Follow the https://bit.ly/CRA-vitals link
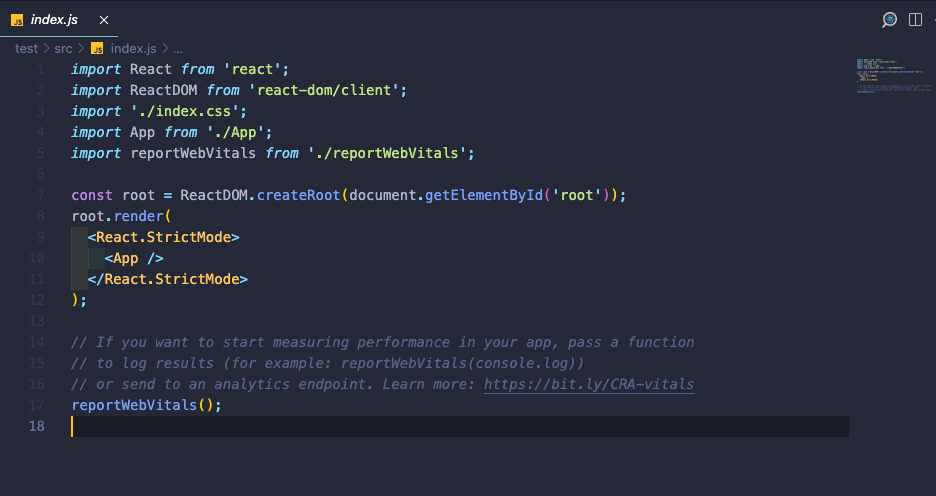The height and width of the screenshot is (496, 936). coord(589,384)
